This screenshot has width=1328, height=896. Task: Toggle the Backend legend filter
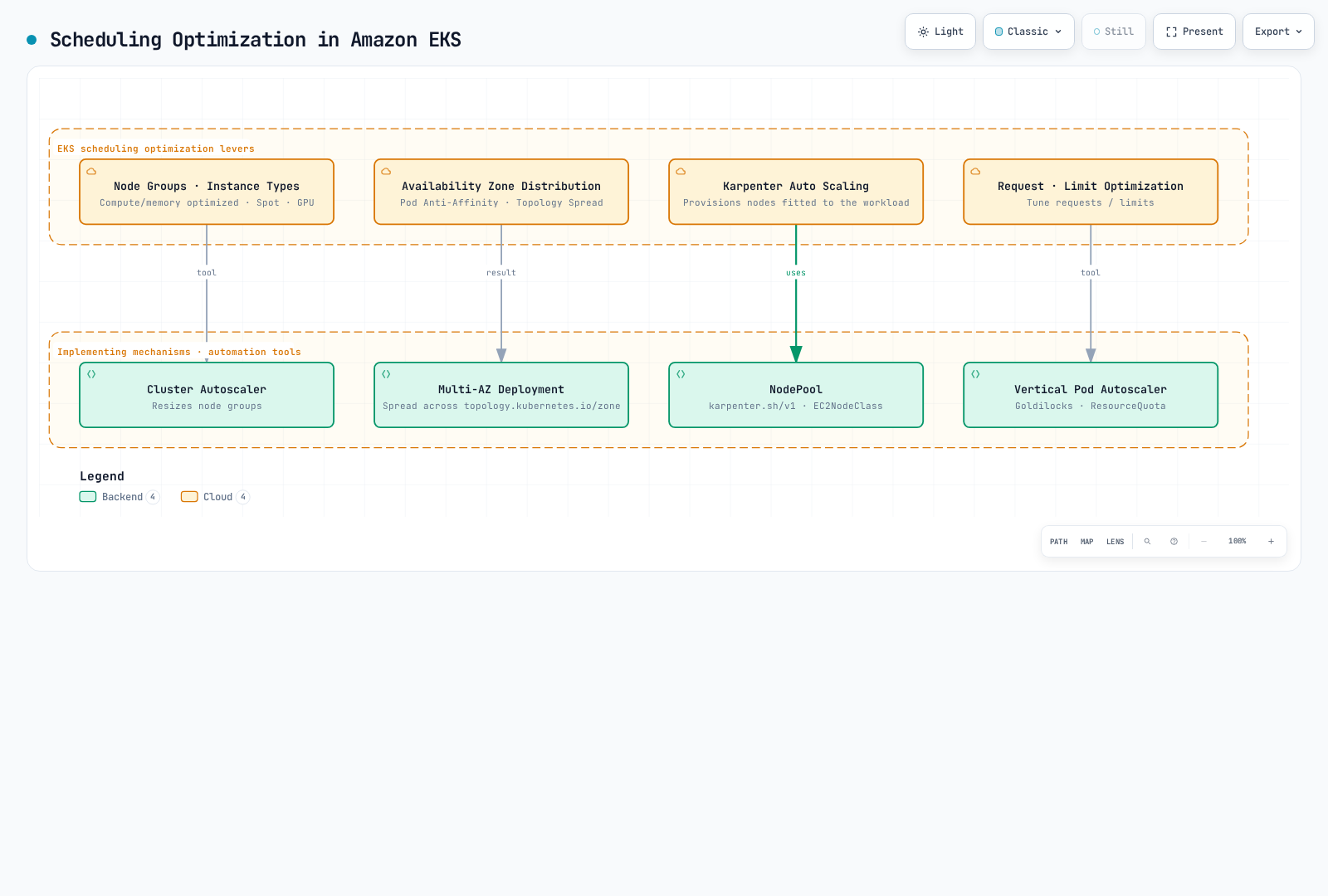tap(120, 497)
